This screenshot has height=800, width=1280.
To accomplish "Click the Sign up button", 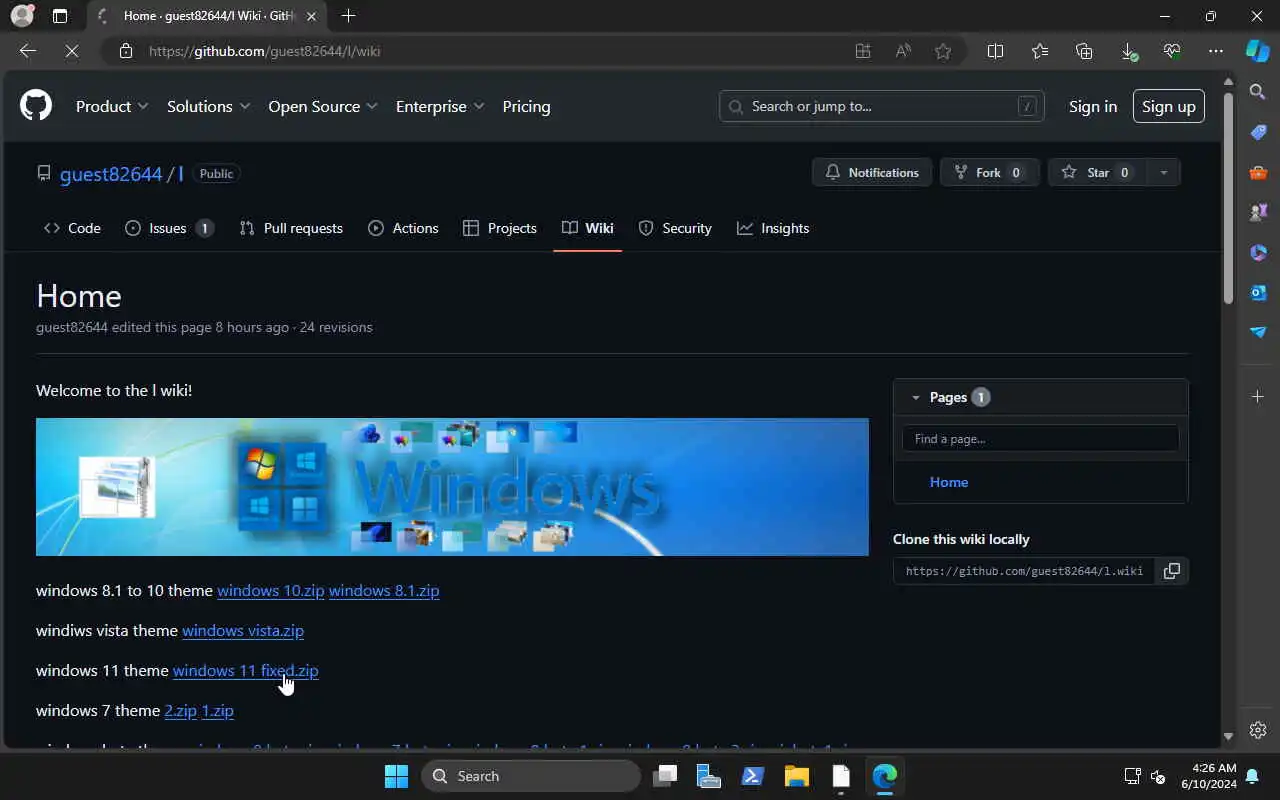I will pyautogui.click(x=1169, y=106).
